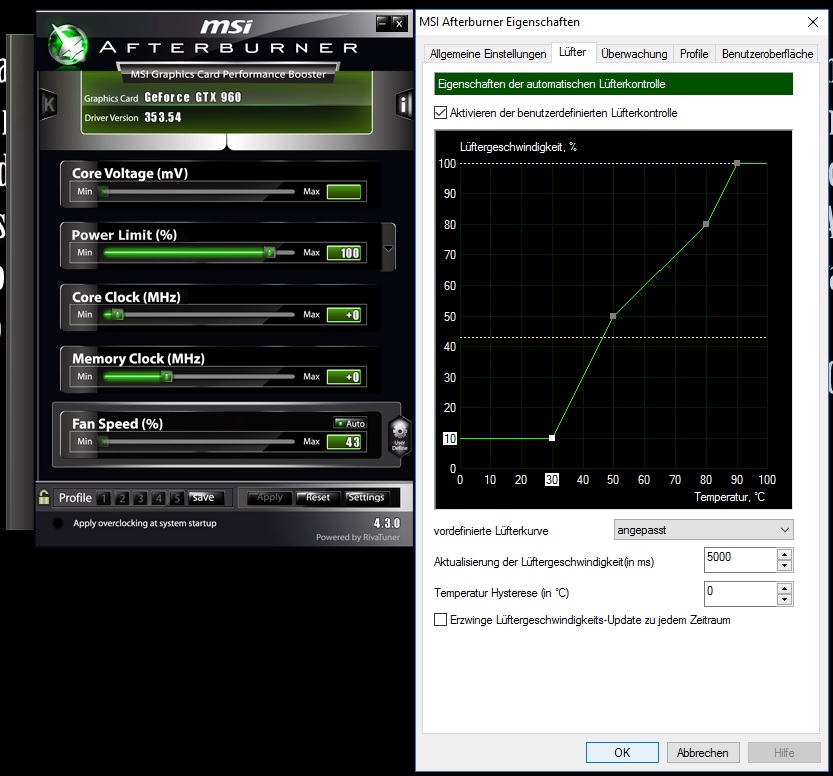Select fan curve point at 80°C
The image size is (833, 776).
click(x=706, y=224)
